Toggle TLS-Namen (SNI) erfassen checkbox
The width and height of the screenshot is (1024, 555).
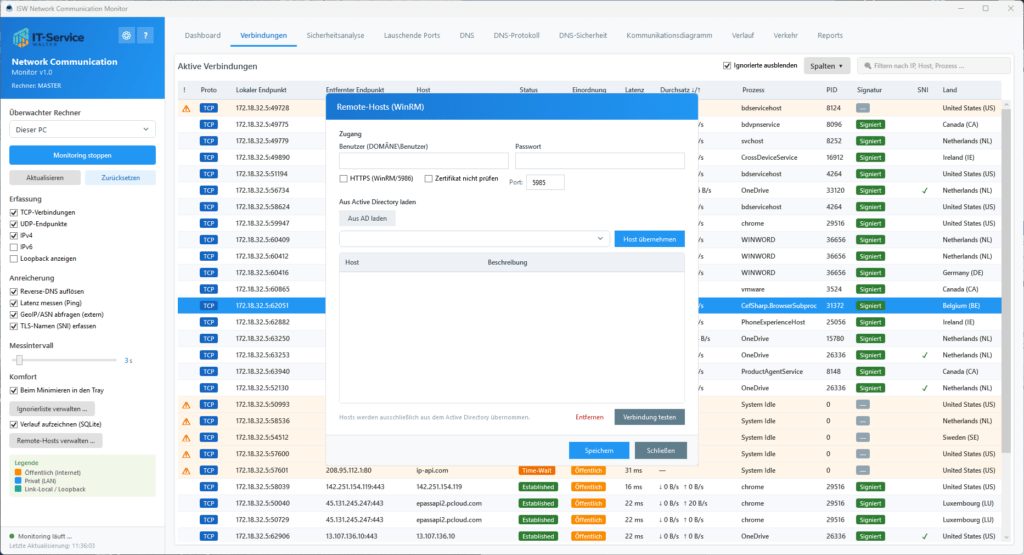pos(14,326)
